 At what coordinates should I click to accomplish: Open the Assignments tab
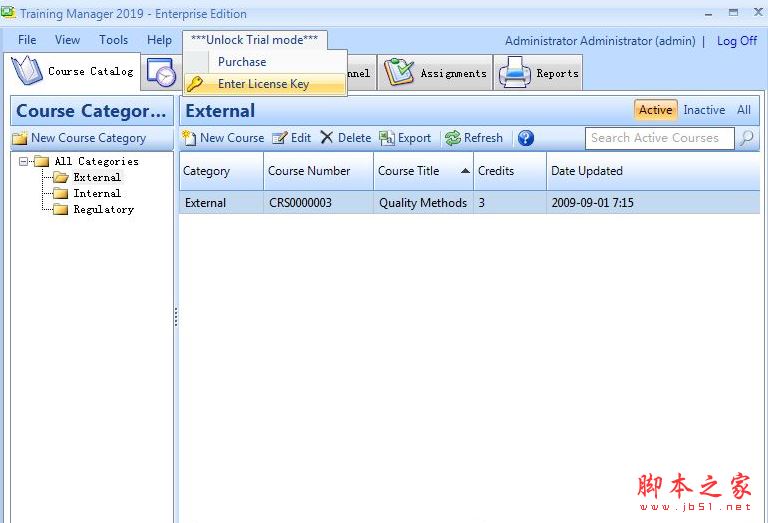coord(434,73)
